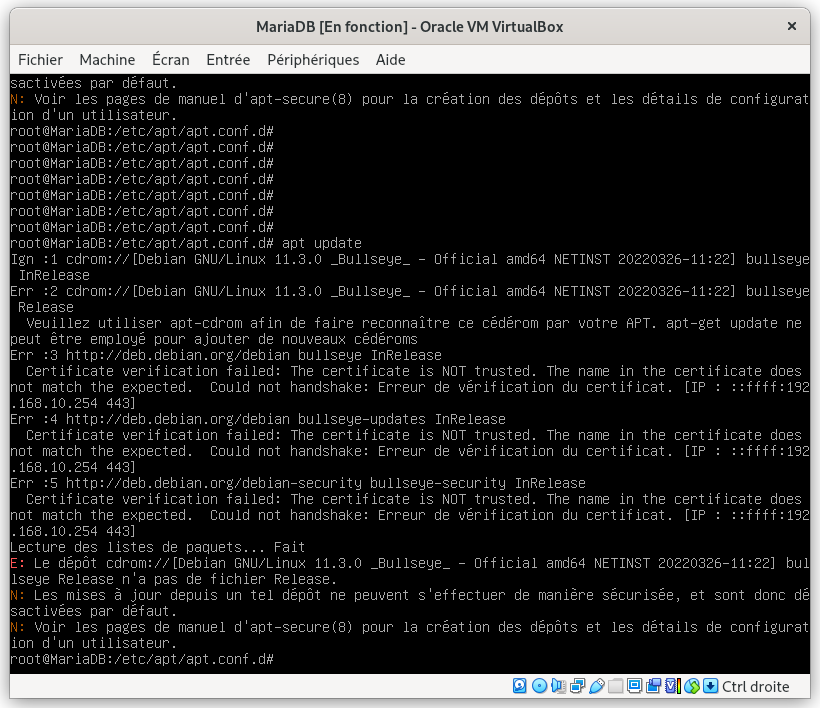Click the 'apt update' command text
This screenshot has height=708, width=820.
pos(322,243)
